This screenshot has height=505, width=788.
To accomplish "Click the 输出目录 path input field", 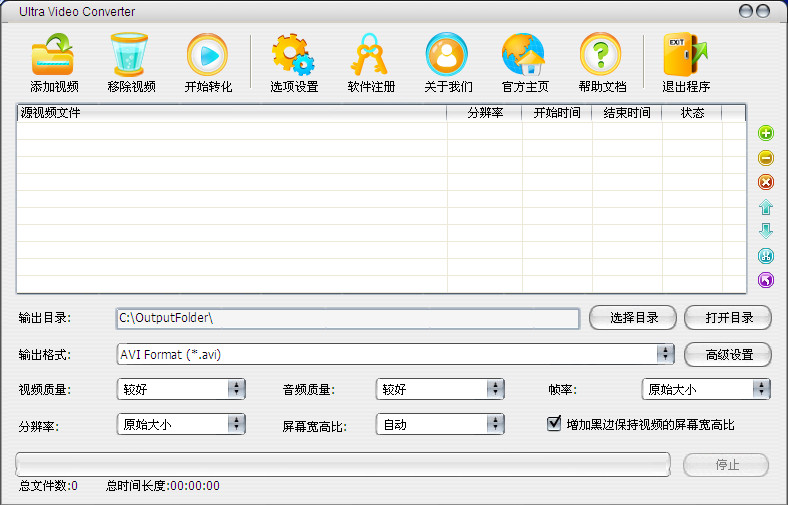I will coord(348,319).
